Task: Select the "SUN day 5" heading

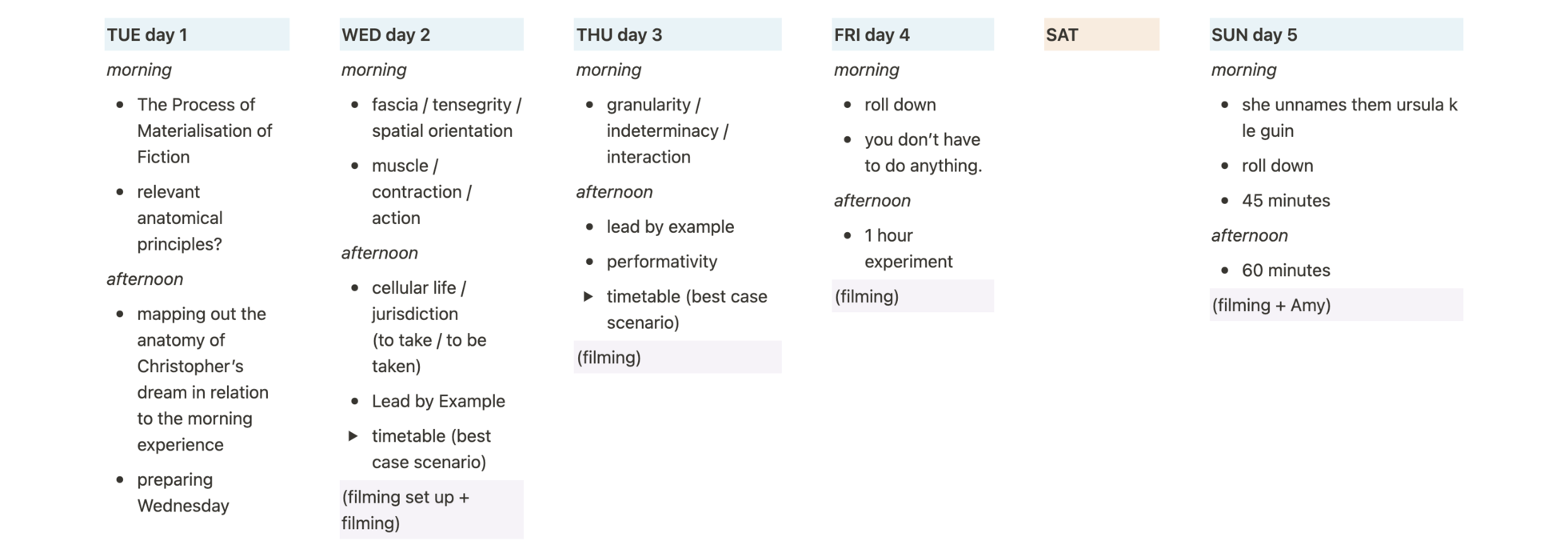Action: [1254, 35]
